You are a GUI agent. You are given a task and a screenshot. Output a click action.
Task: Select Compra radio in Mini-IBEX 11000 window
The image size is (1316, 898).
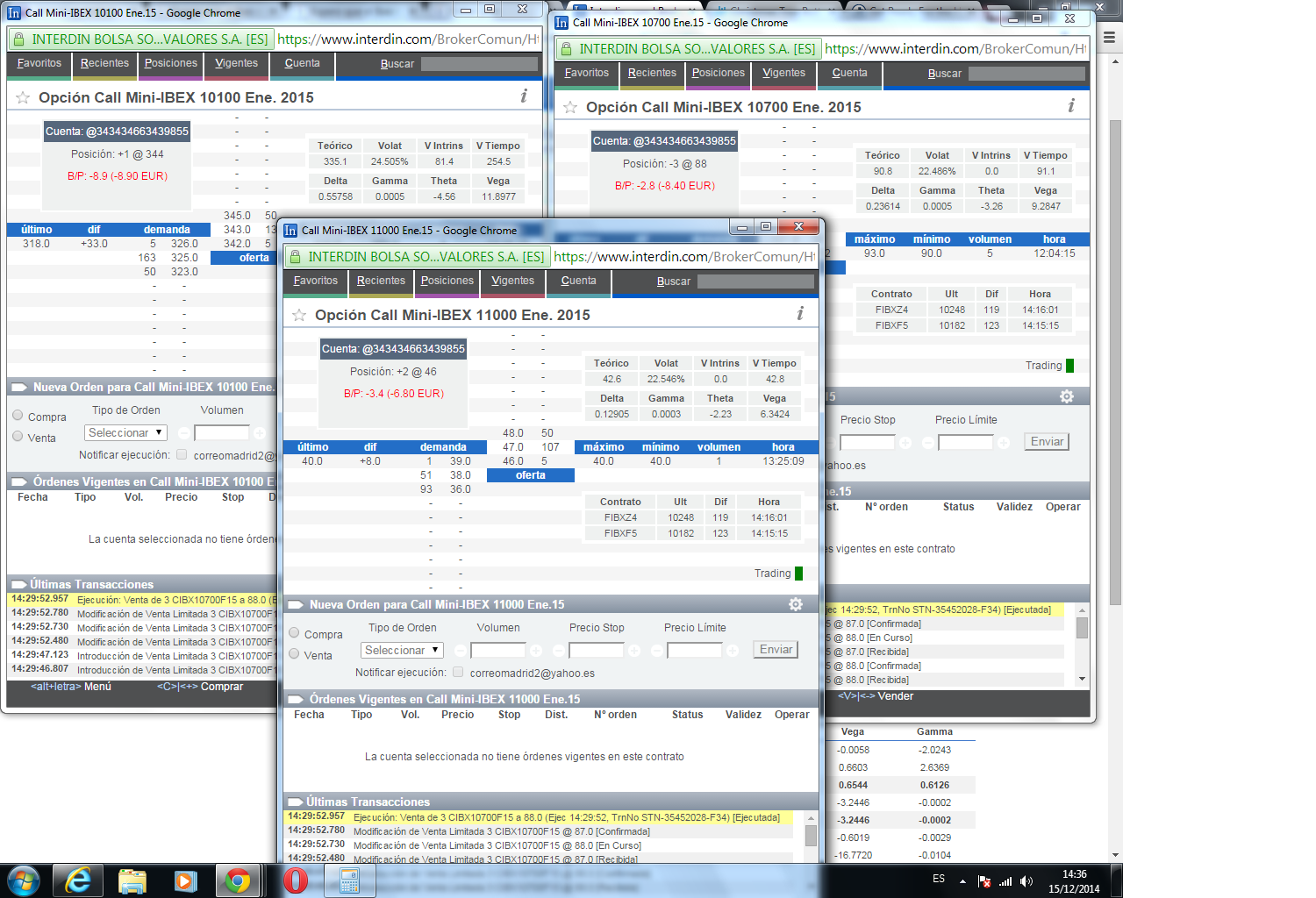(x=295, y=632)
